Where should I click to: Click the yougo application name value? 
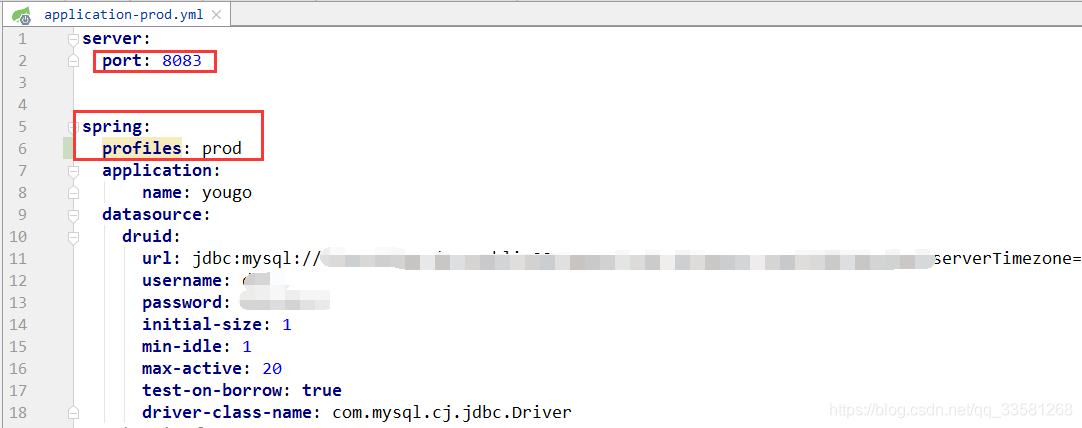pos(226,193)
